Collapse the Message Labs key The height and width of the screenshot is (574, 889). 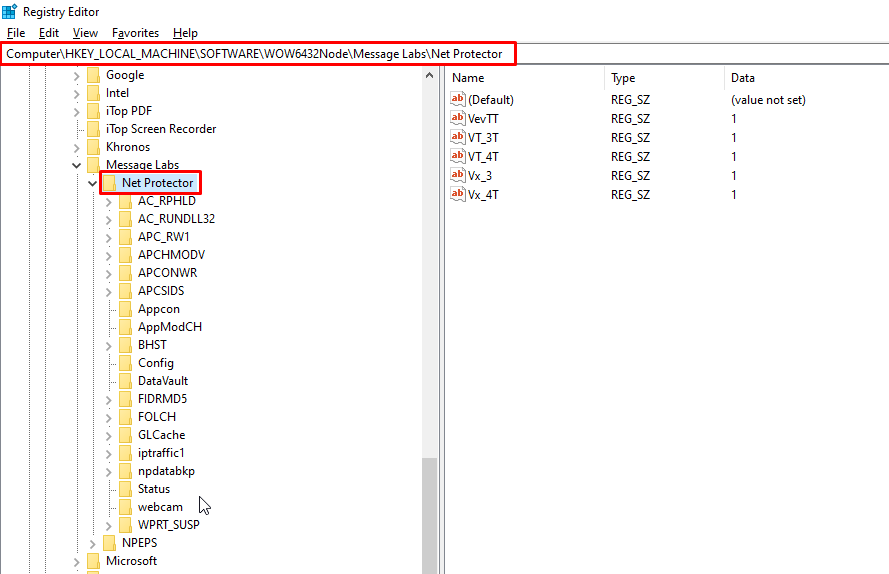(77, 165)
